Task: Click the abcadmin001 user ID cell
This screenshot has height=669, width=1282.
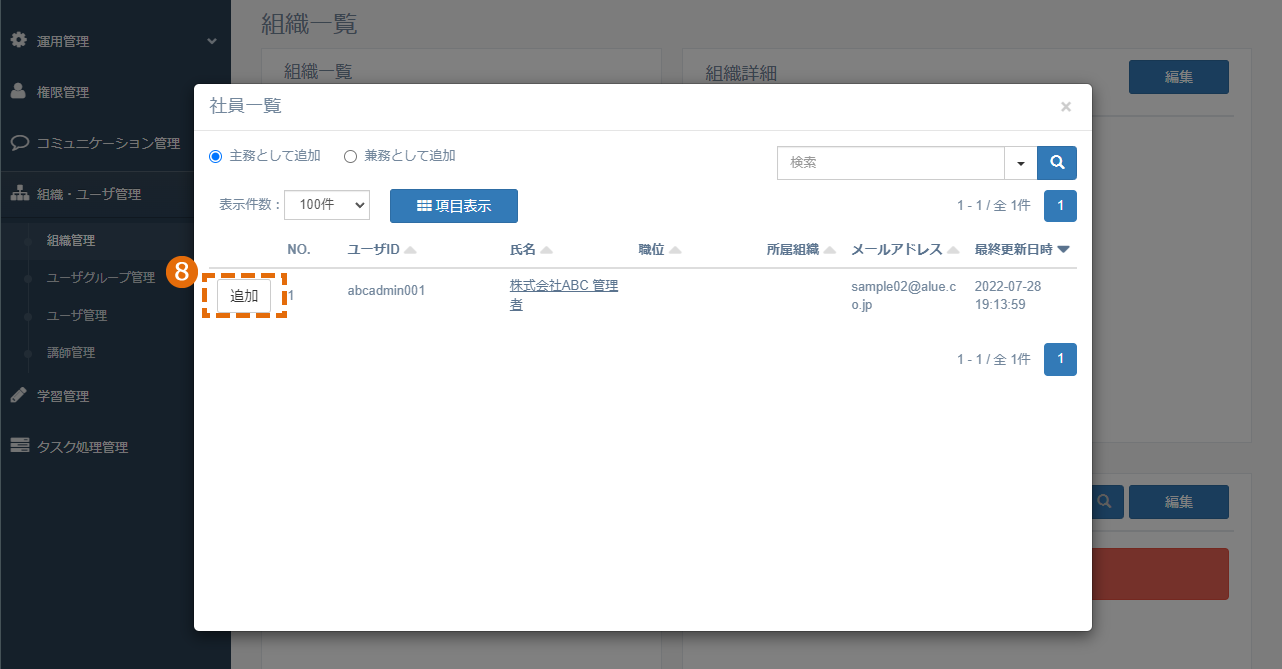Action: 386,291
